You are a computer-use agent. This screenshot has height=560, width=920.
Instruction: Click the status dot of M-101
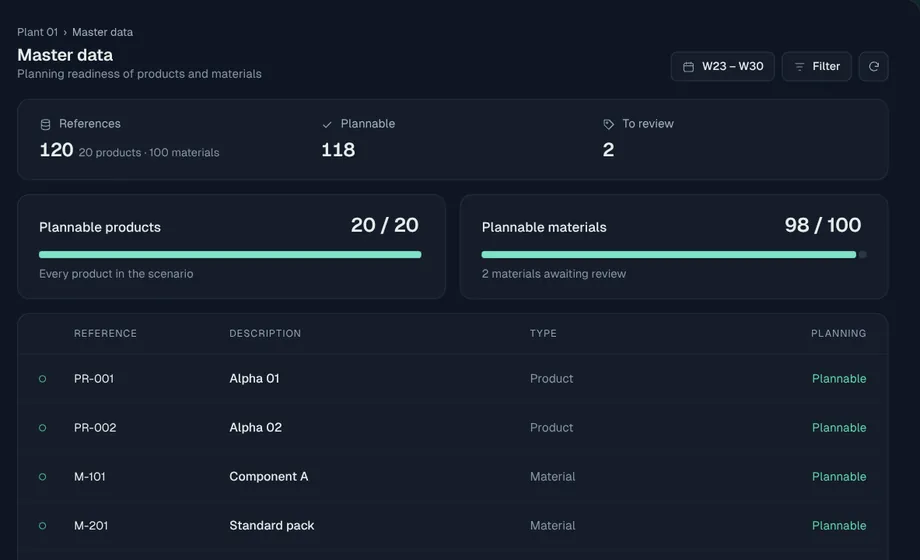click(x=42, y=477)
